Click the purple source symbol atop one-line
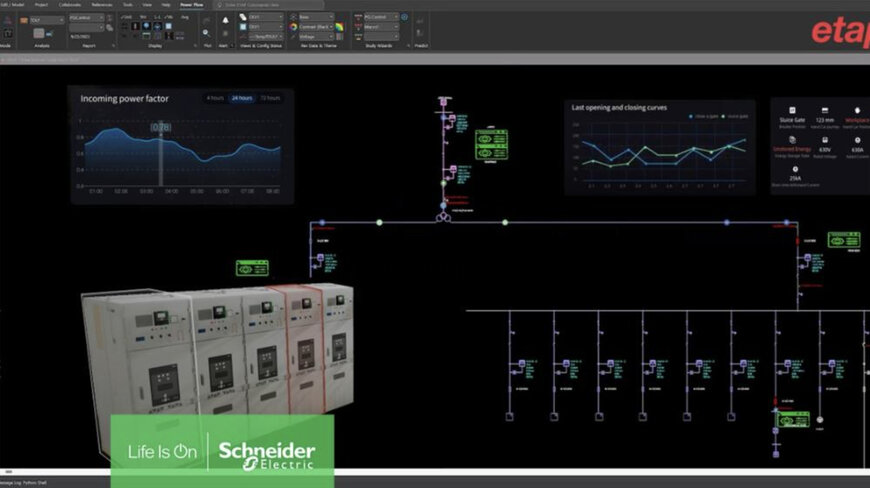The width and height of the screenshot is (870, 488). 444,102
